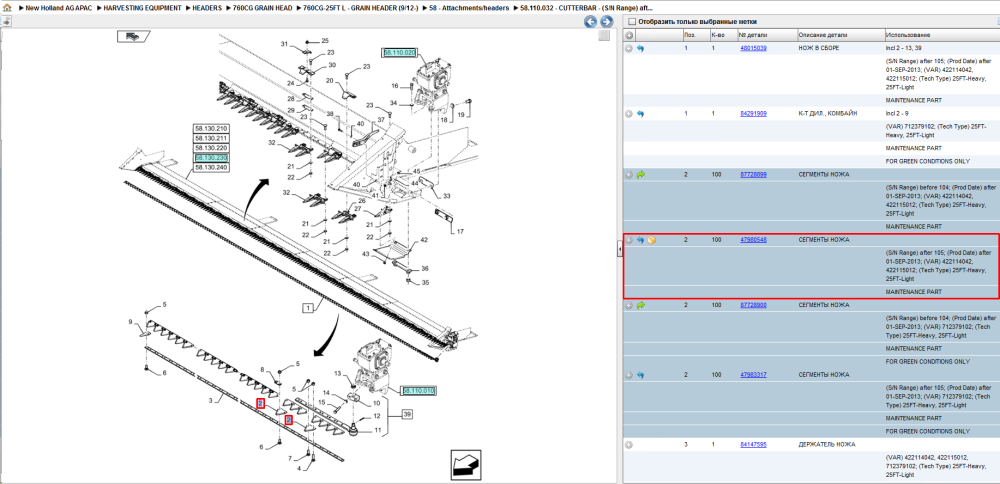The image size is (1000, 484).
Task: Click the combine machine icon above the diagram
Action: [134, 36]
